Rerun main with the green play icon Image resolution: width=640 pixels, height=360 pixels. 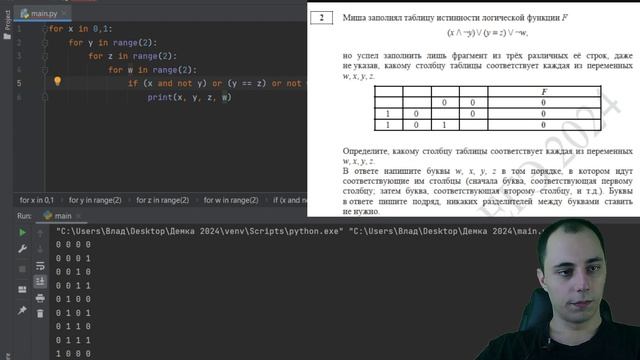click(22, 232)
